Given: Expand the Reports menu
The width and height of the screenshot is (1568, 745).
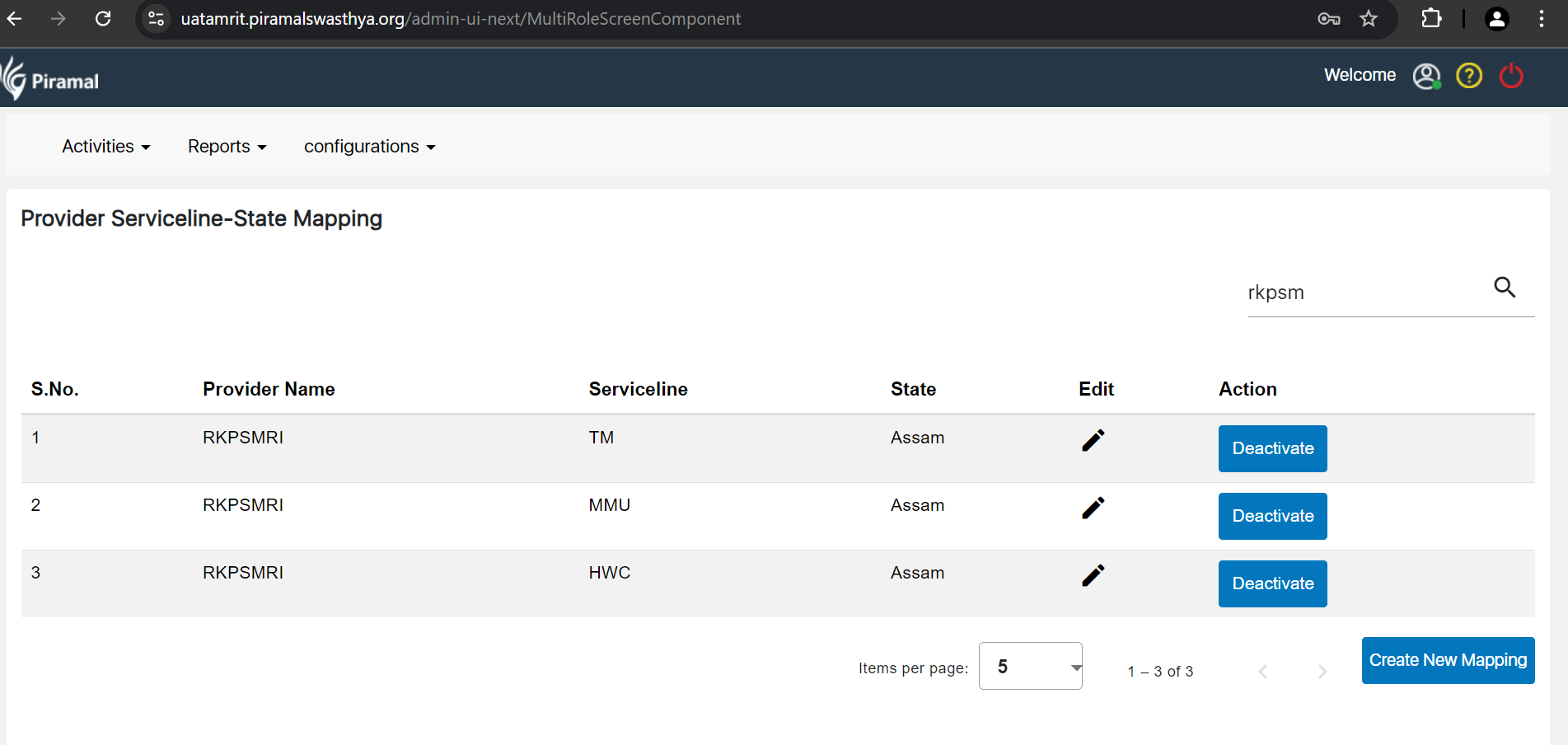Looking at the screenshot, I should coord(227,147).
